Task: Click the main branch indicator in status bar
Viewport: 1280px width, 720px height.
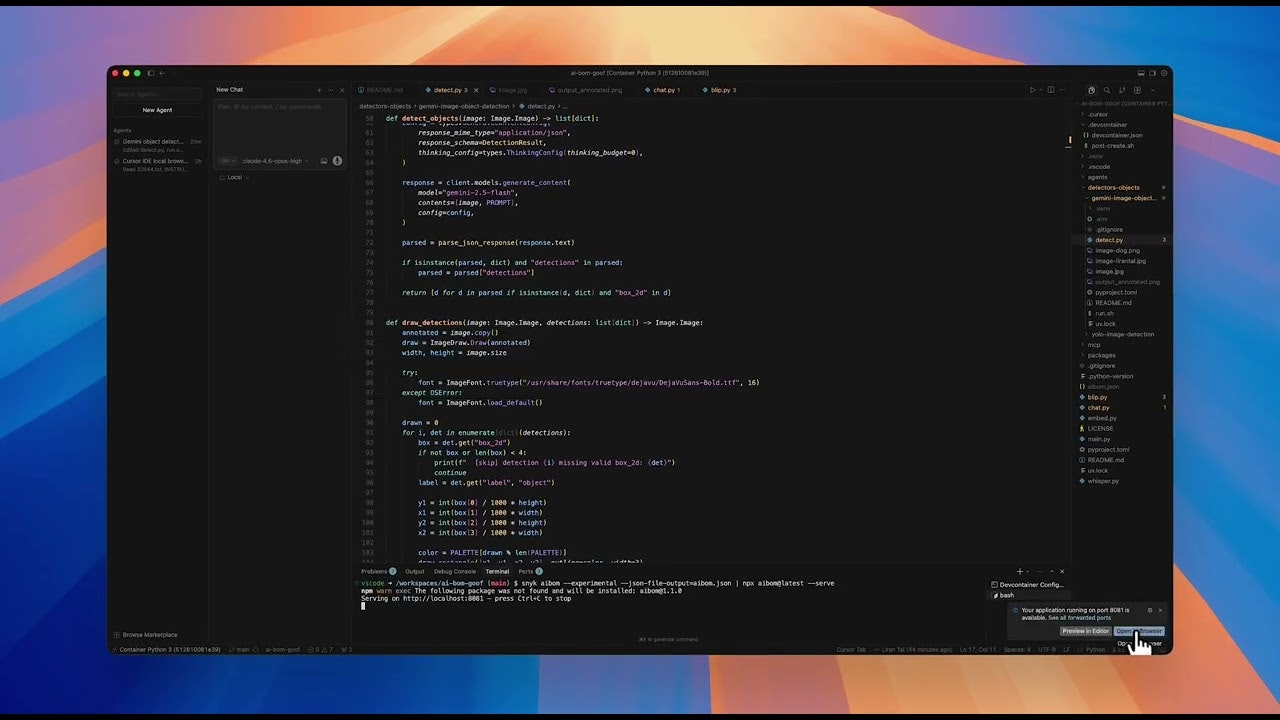Action: 239,649
